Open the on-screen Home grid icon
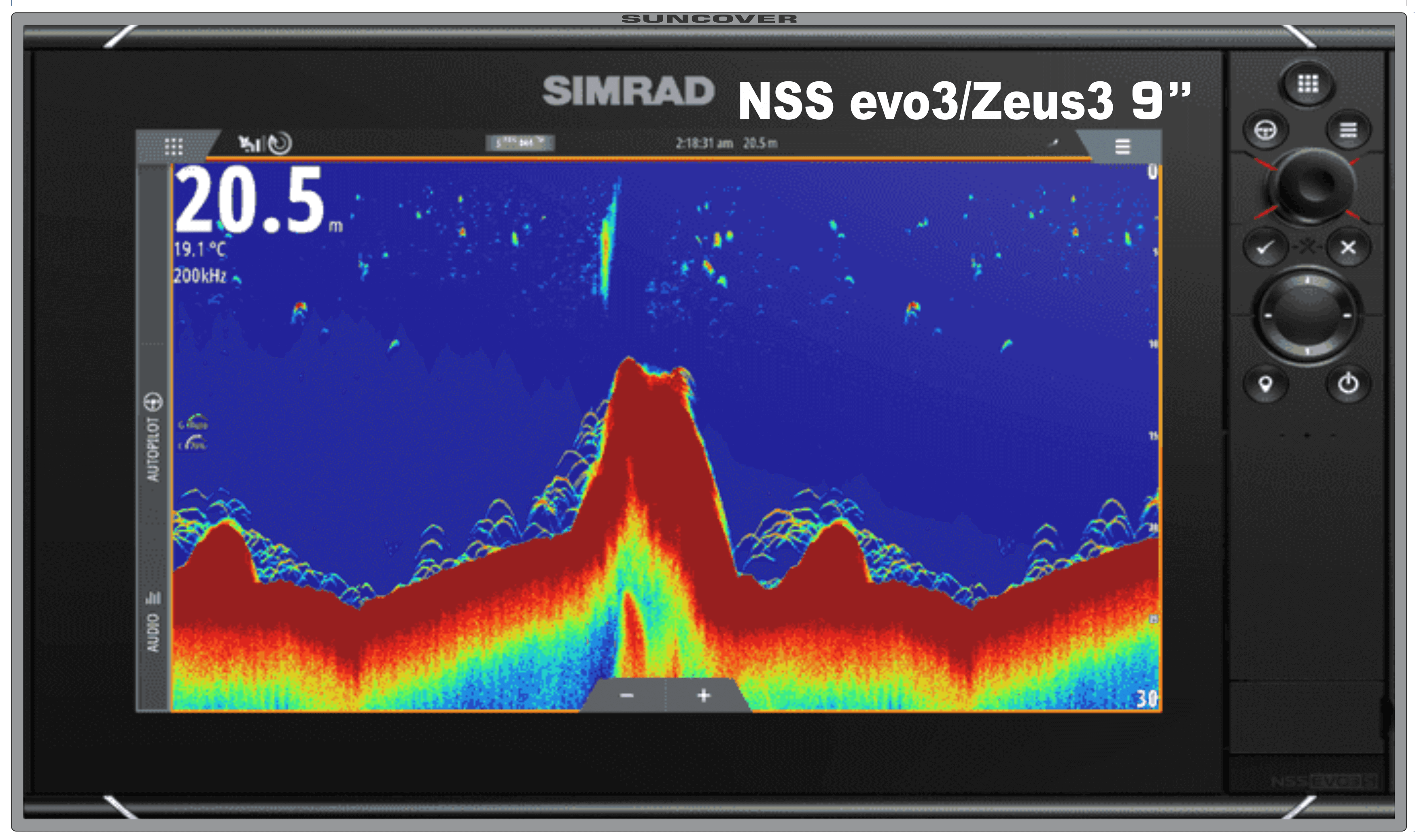The width and height of the screenshot is (1415, 840). tap(174, 146)
